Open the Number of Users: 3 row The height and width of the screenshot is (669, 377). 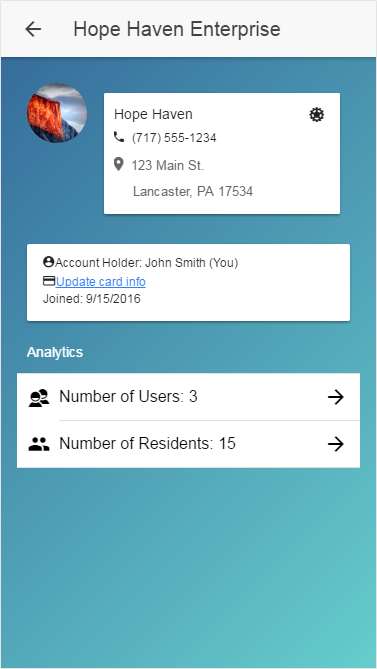click(x=188, y=397)
